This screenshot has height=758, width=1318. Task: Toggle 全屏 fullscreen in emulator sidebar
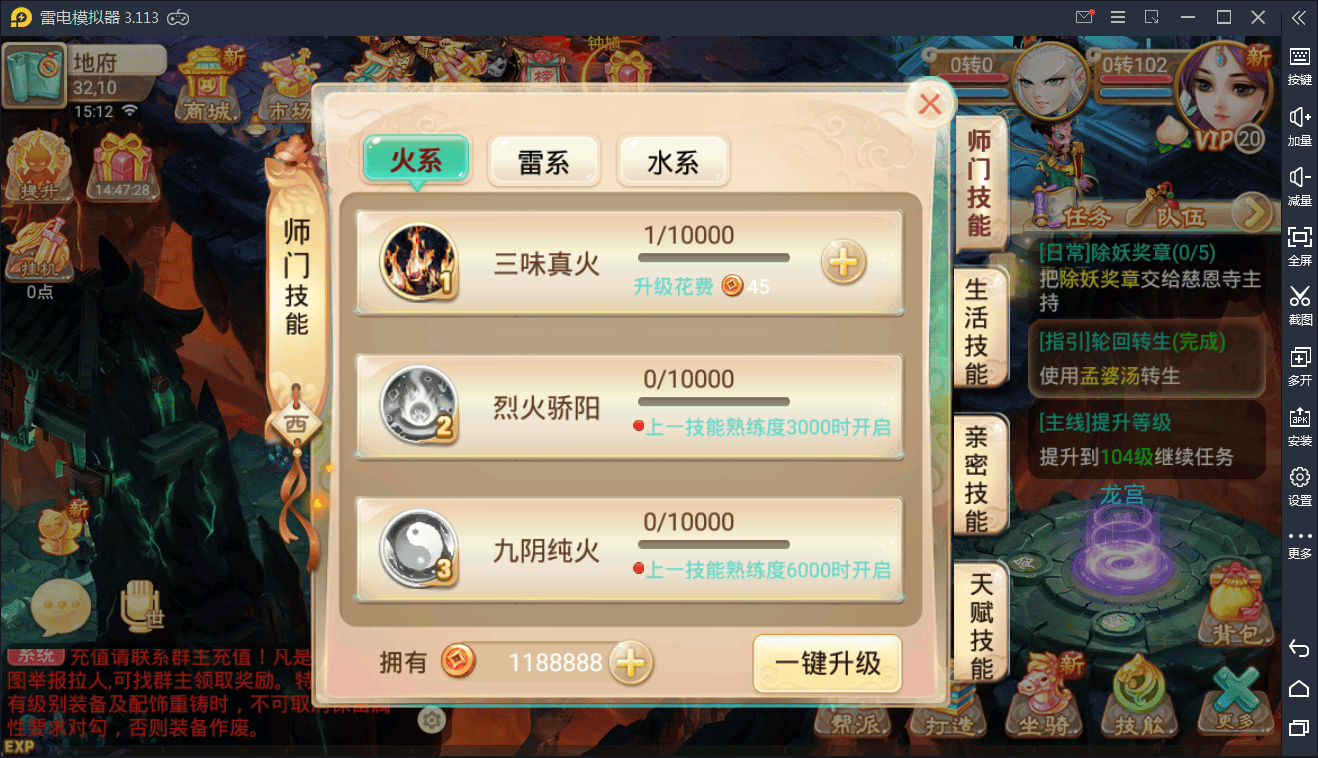[x=1299, y=244]
